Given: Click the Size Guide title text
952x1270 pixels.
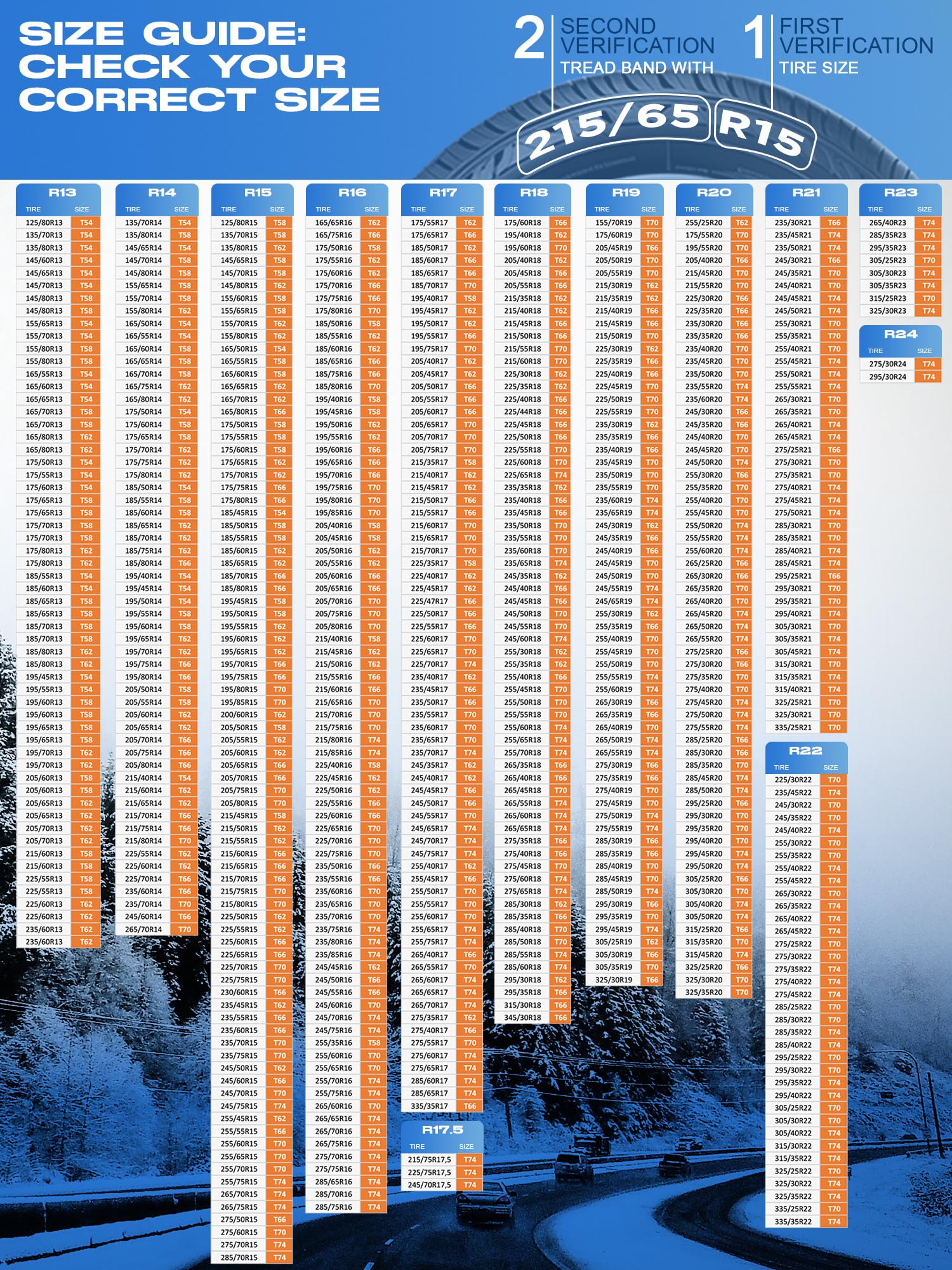Looking at the screenshot, I should click(x=199, y=67).
